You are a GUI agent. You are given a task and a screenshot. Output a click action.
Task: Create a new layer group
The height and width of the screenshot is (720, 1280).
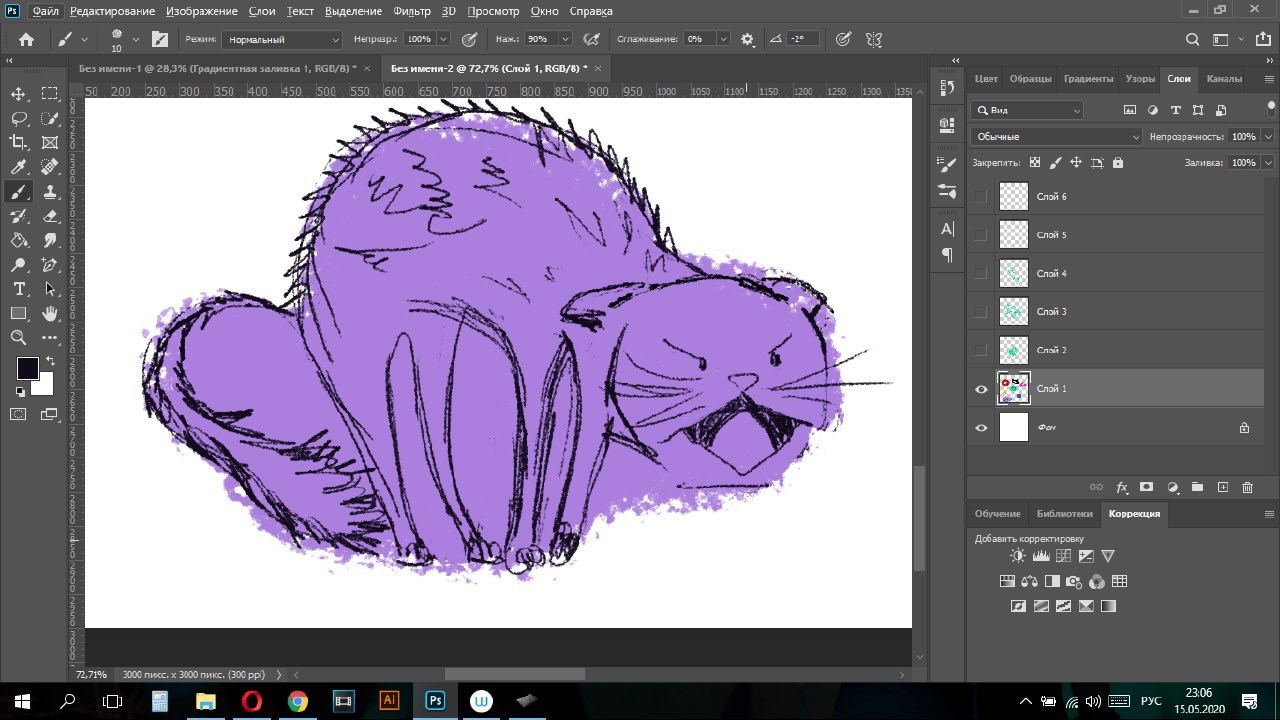(x=1197, y=487)
